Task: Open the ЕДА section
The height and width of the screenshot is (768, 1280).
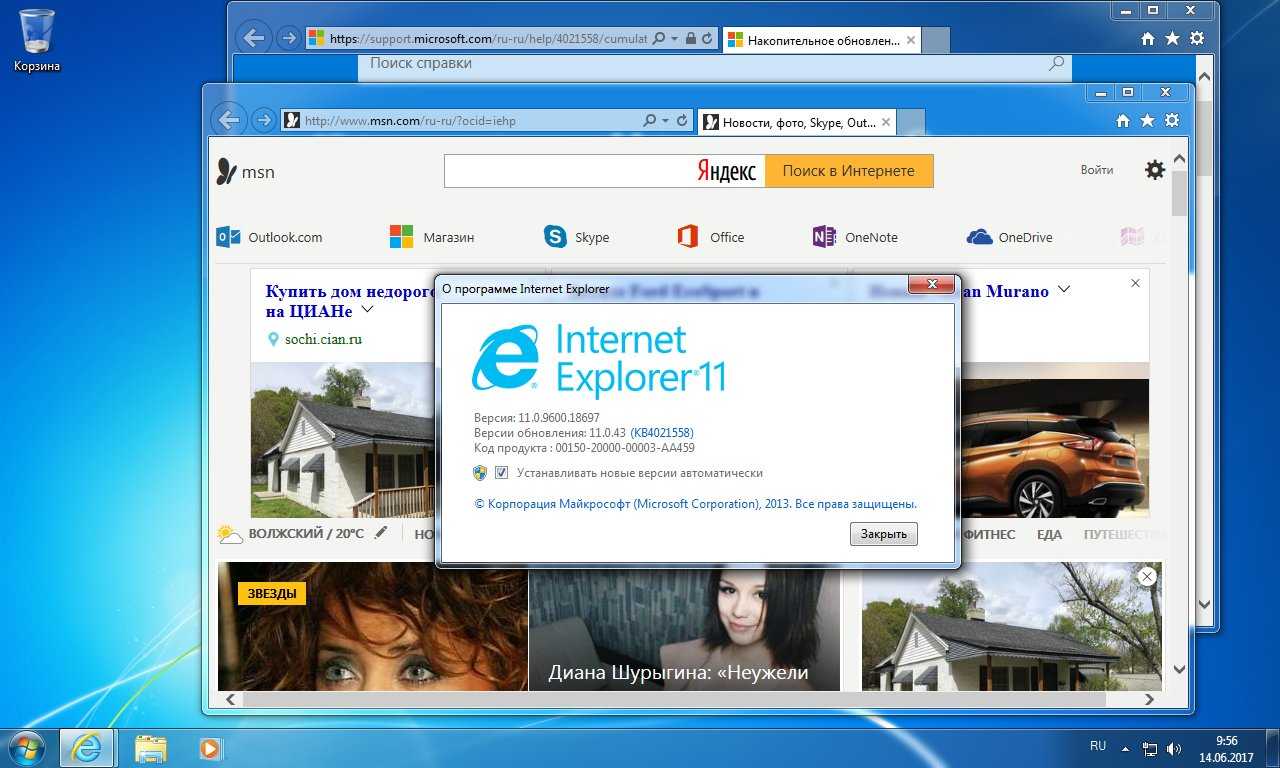Action: pos(1049,534)
